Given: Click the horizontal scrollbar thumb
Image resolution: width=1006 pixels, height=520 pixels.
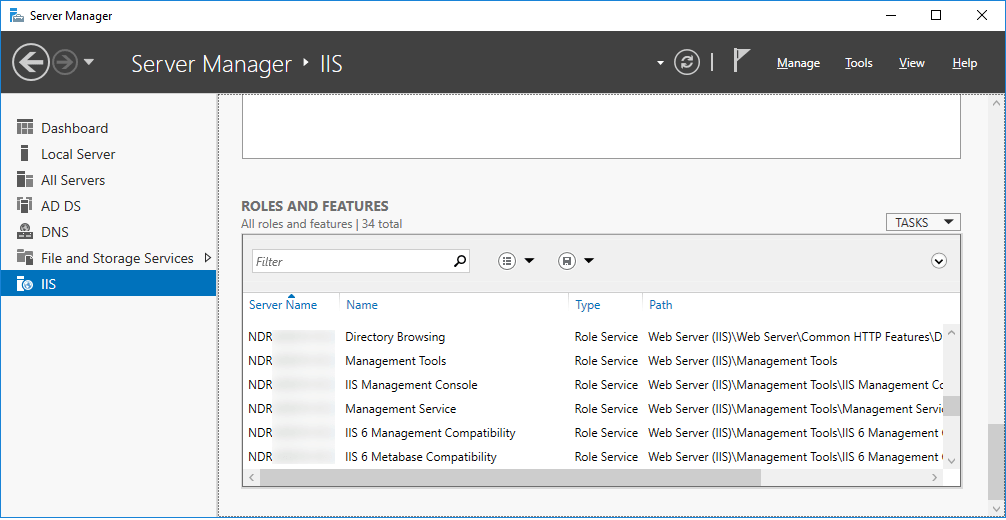Looking at the screenshot, I should pyautogui.click(x=510, y=478).
